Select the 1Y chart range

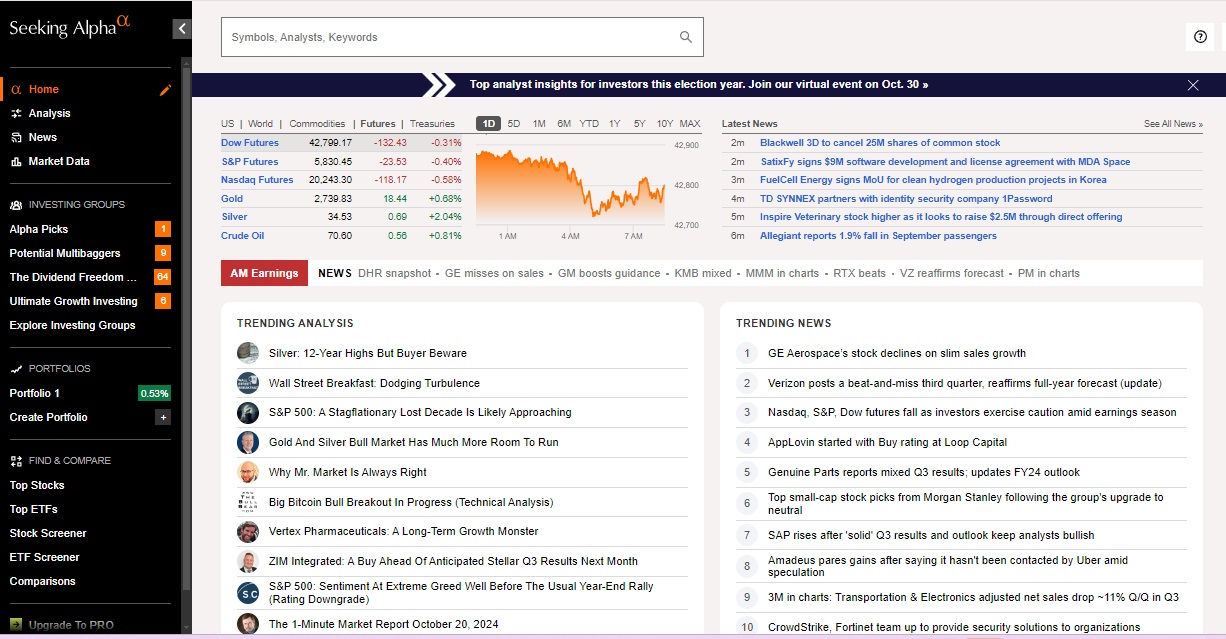614,124
